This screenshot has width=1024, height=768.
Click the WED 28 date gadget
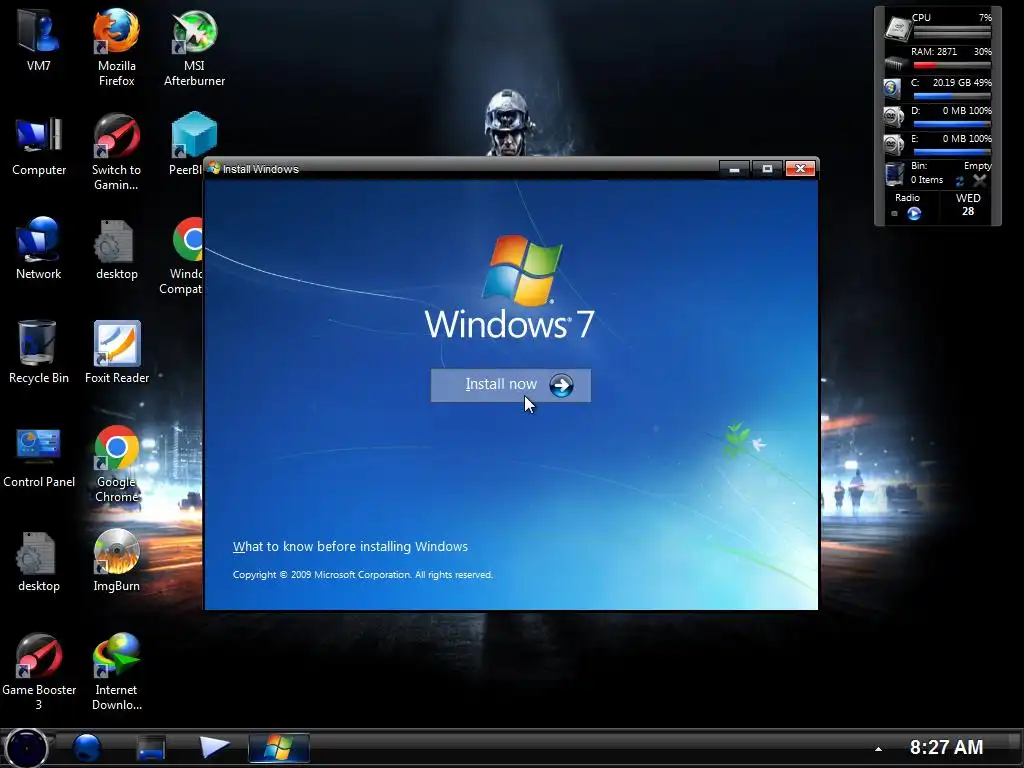(x=968, y=204)
